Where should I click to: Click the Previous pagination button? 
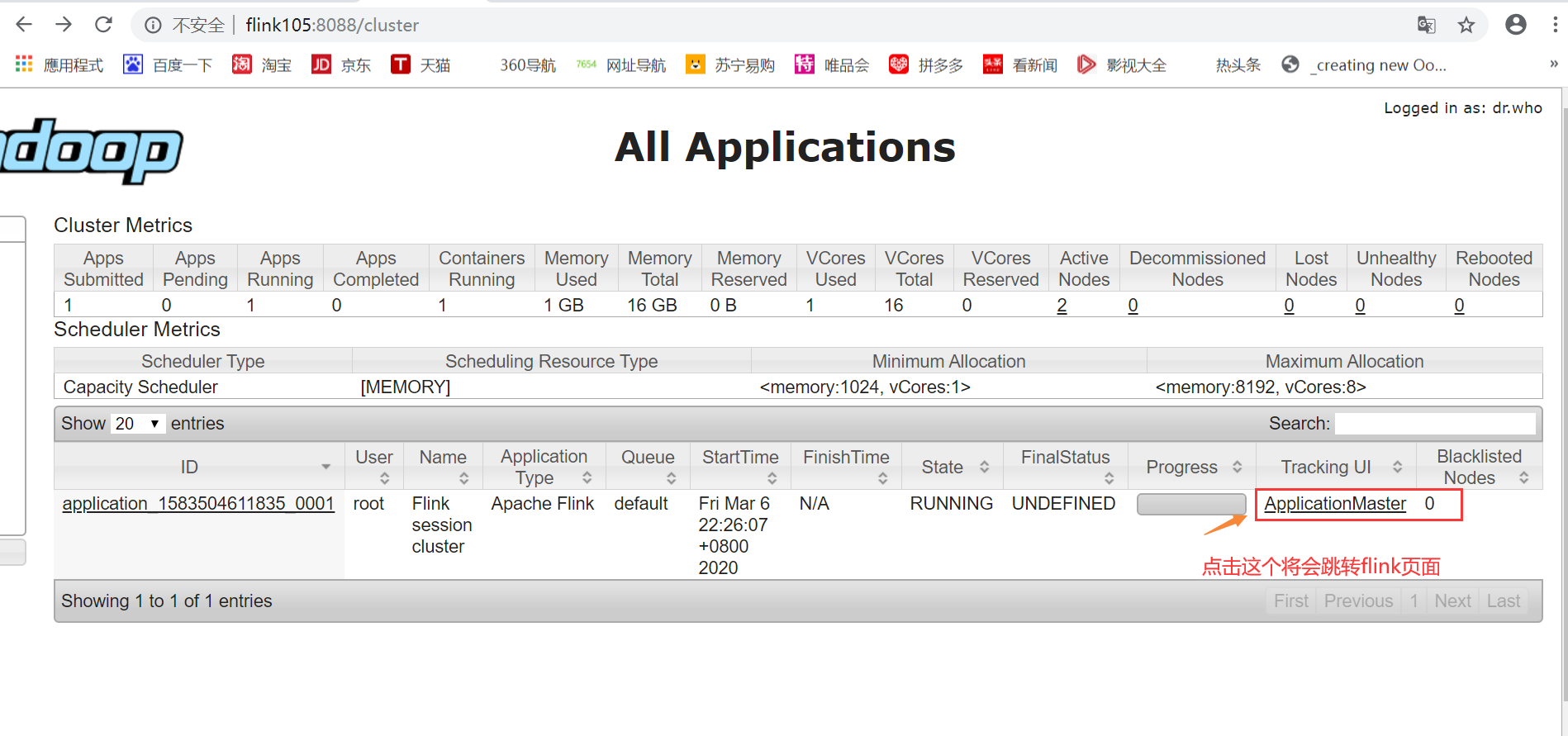[1358, 601]
